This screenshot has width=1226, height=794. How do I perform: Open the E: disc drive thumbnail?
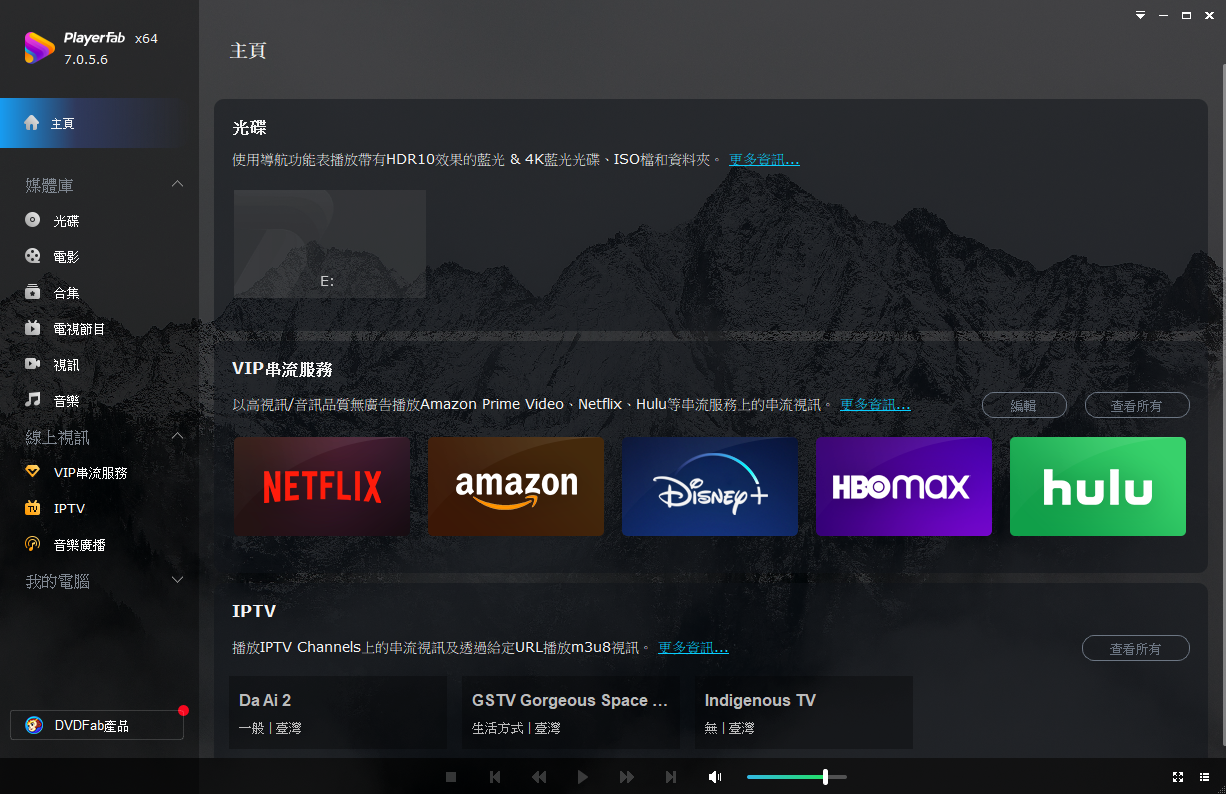(x=330, y=244)
